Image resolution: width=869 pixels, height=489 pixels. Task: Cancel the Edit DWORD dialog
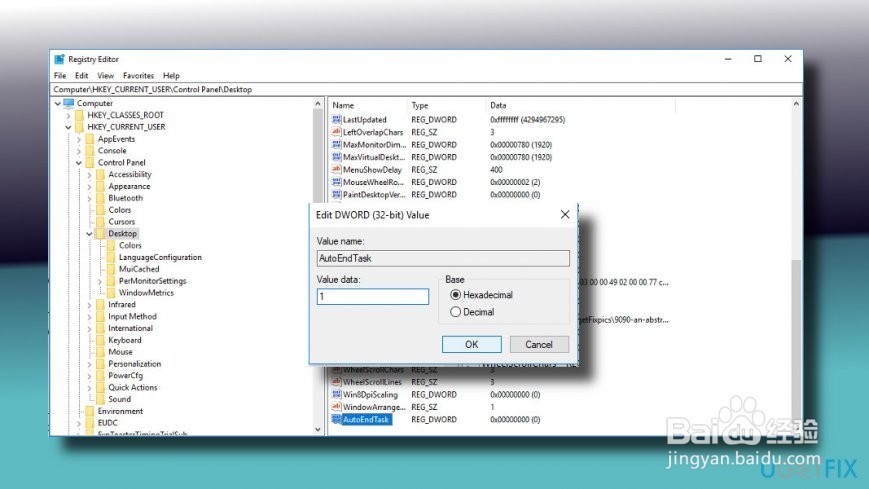539,344
